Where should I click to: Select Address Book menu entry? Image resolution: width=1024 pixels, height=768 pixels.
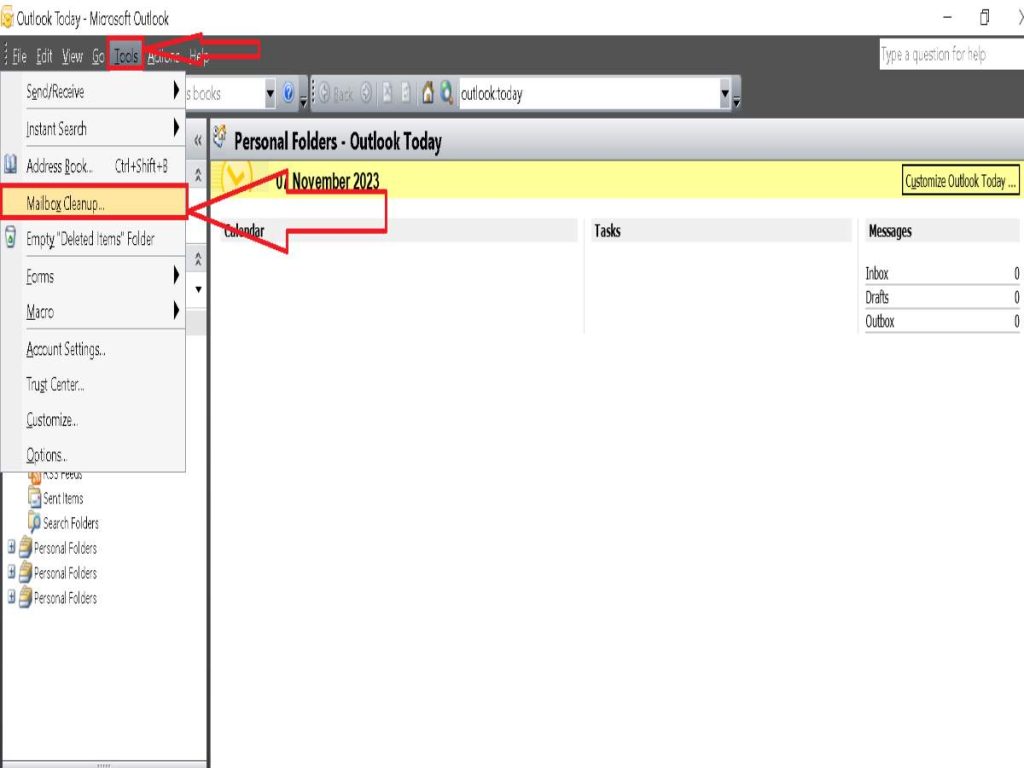pos(93,166)
